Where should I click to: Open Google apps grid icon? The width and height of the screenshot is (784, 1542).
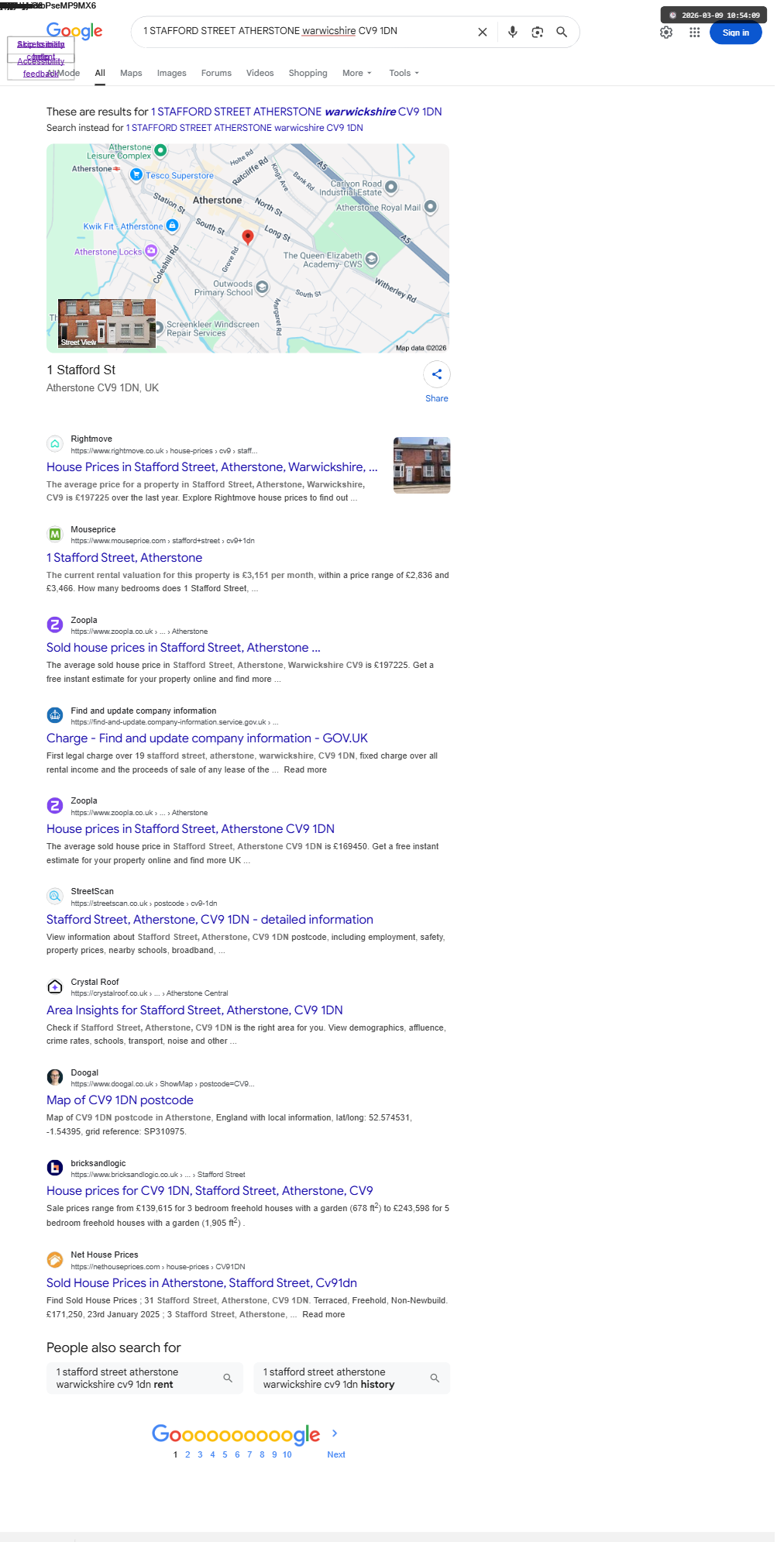pos(695,33)
